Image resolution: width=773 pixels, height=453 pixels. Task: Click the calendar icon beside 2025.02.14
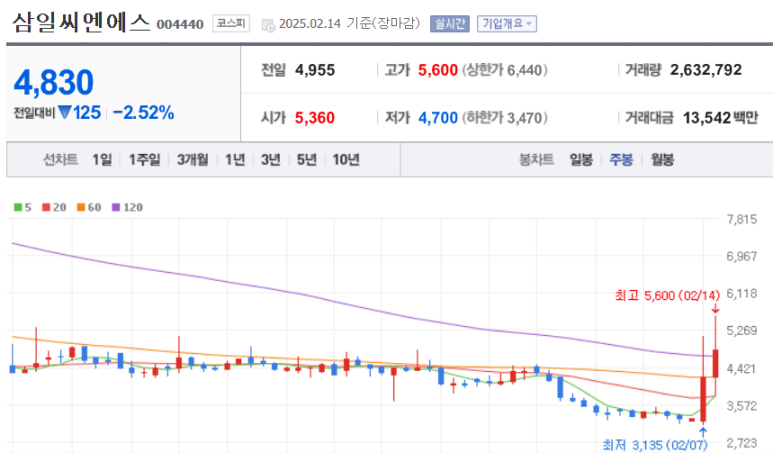click(268, 25)
